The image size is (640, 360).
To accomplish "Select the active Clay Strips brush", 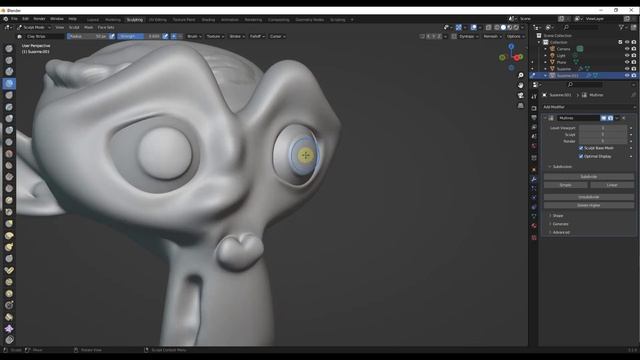I will 9,84.
